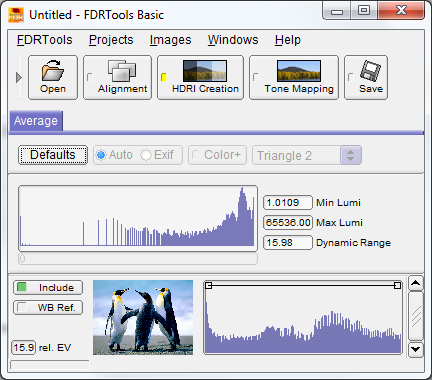This screenshot has height=380, width=432.
Task: Expand the toolbar side arrow
Action: (19, 78)
